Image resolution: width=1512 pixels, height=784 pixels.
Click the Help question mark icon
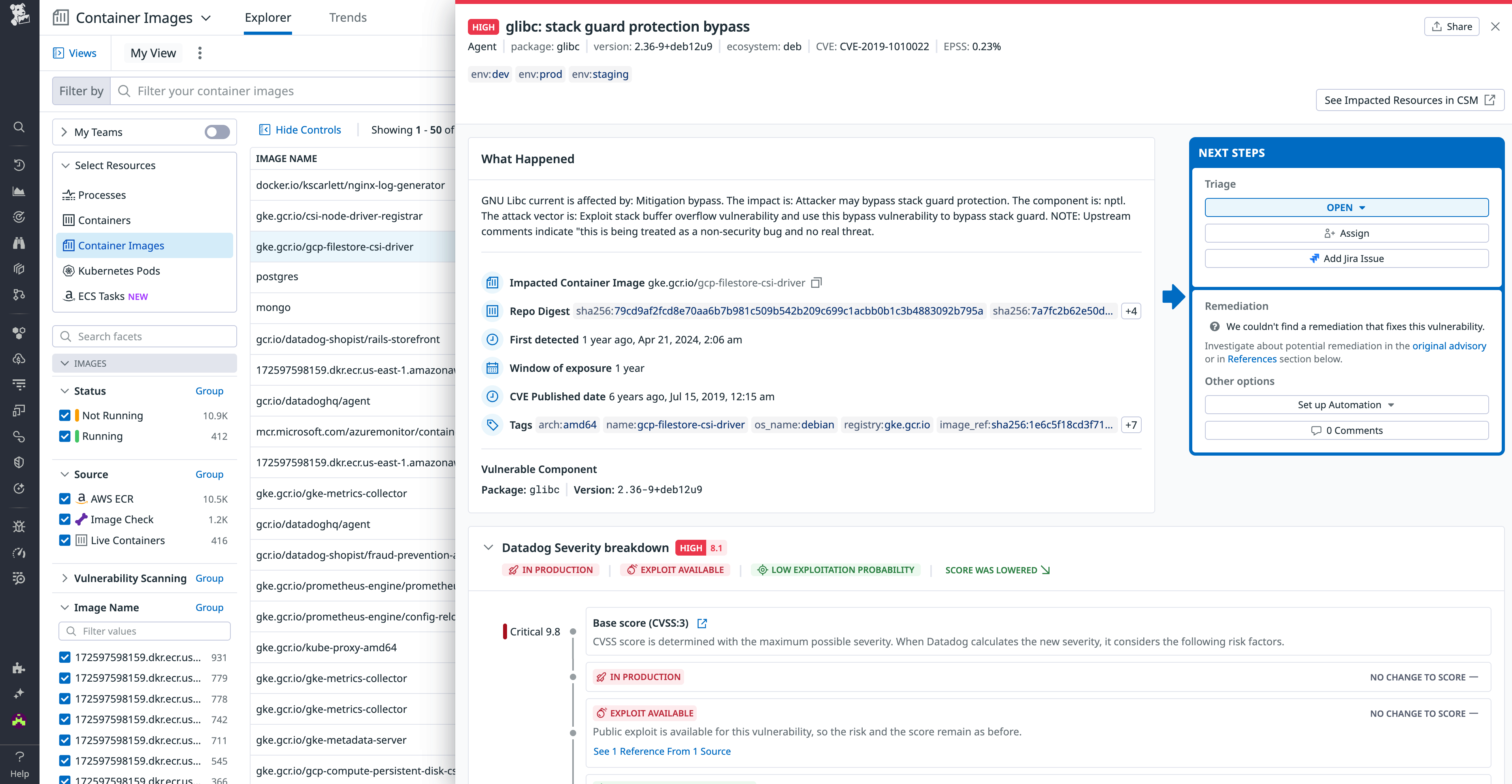pos(19,756)
